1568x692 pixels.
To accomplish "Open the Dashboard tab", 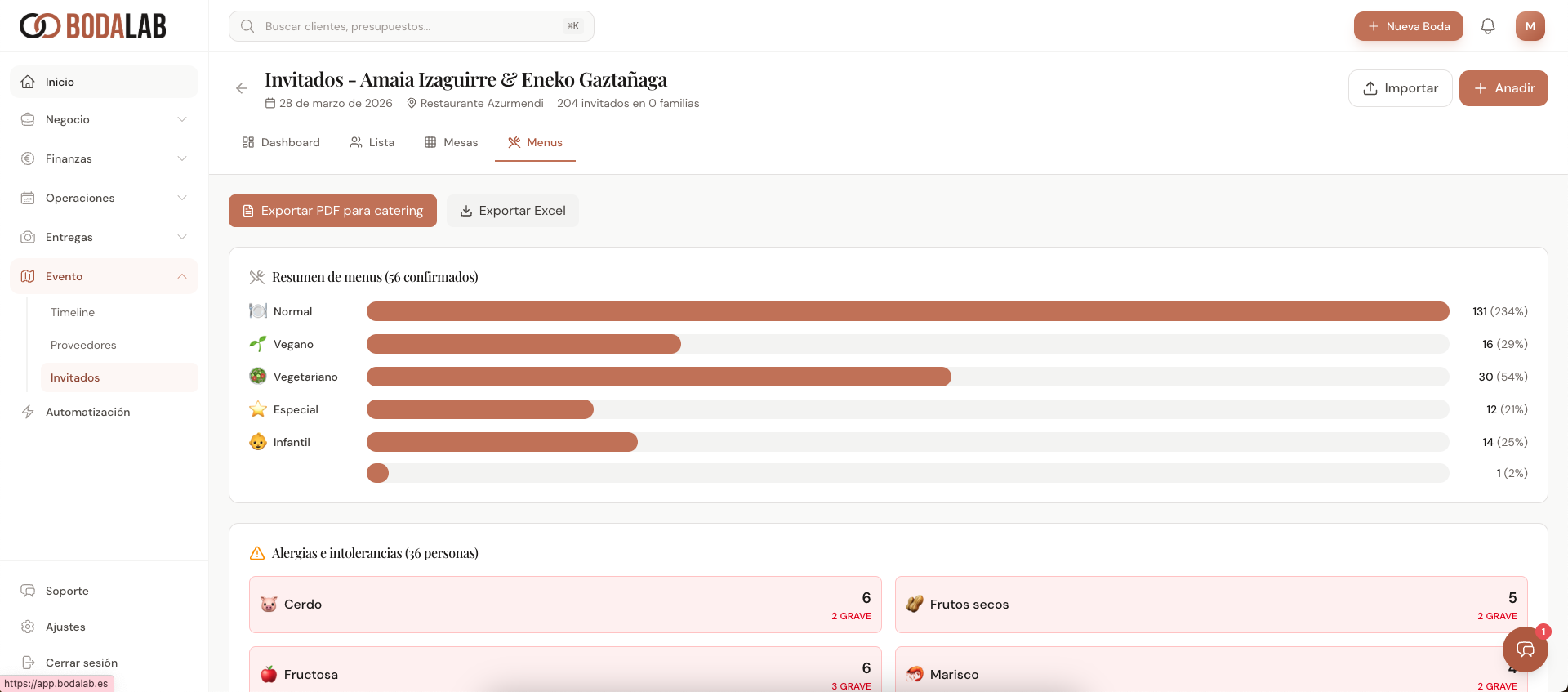I will pos(281,142).
